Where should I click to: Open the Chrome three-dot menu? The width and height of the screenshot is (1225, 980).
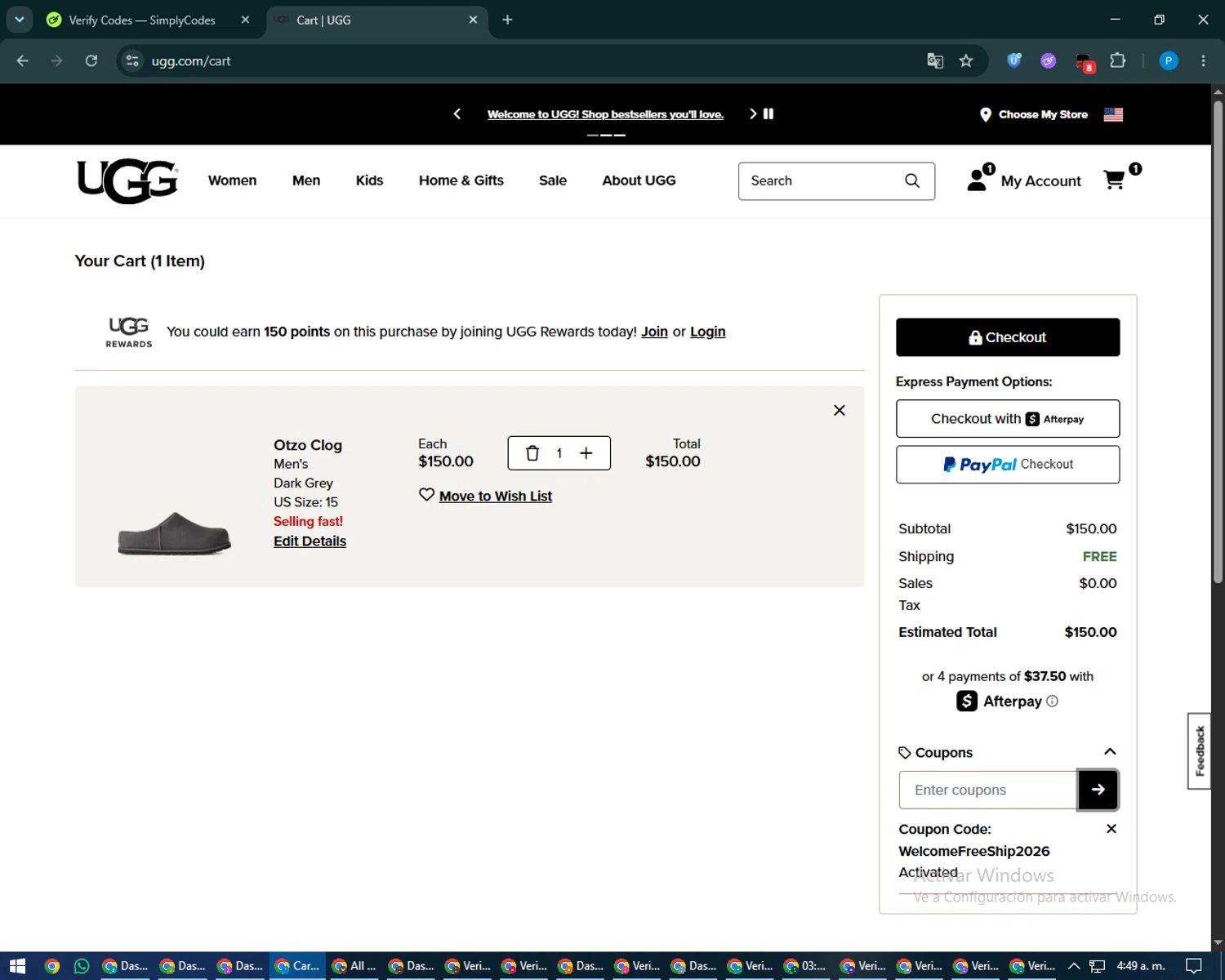[1203, 60]
